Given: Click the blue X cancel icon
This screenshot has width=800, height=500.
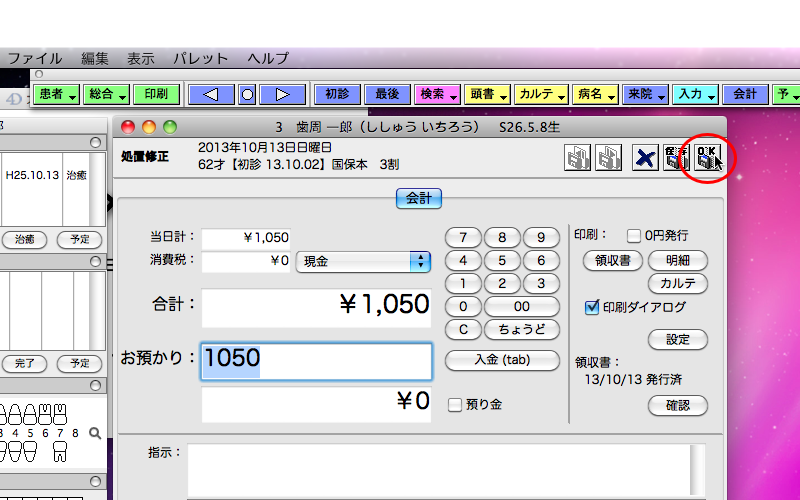Looking at the screenshot, I should pyautogui.click(x=645, y=157).
